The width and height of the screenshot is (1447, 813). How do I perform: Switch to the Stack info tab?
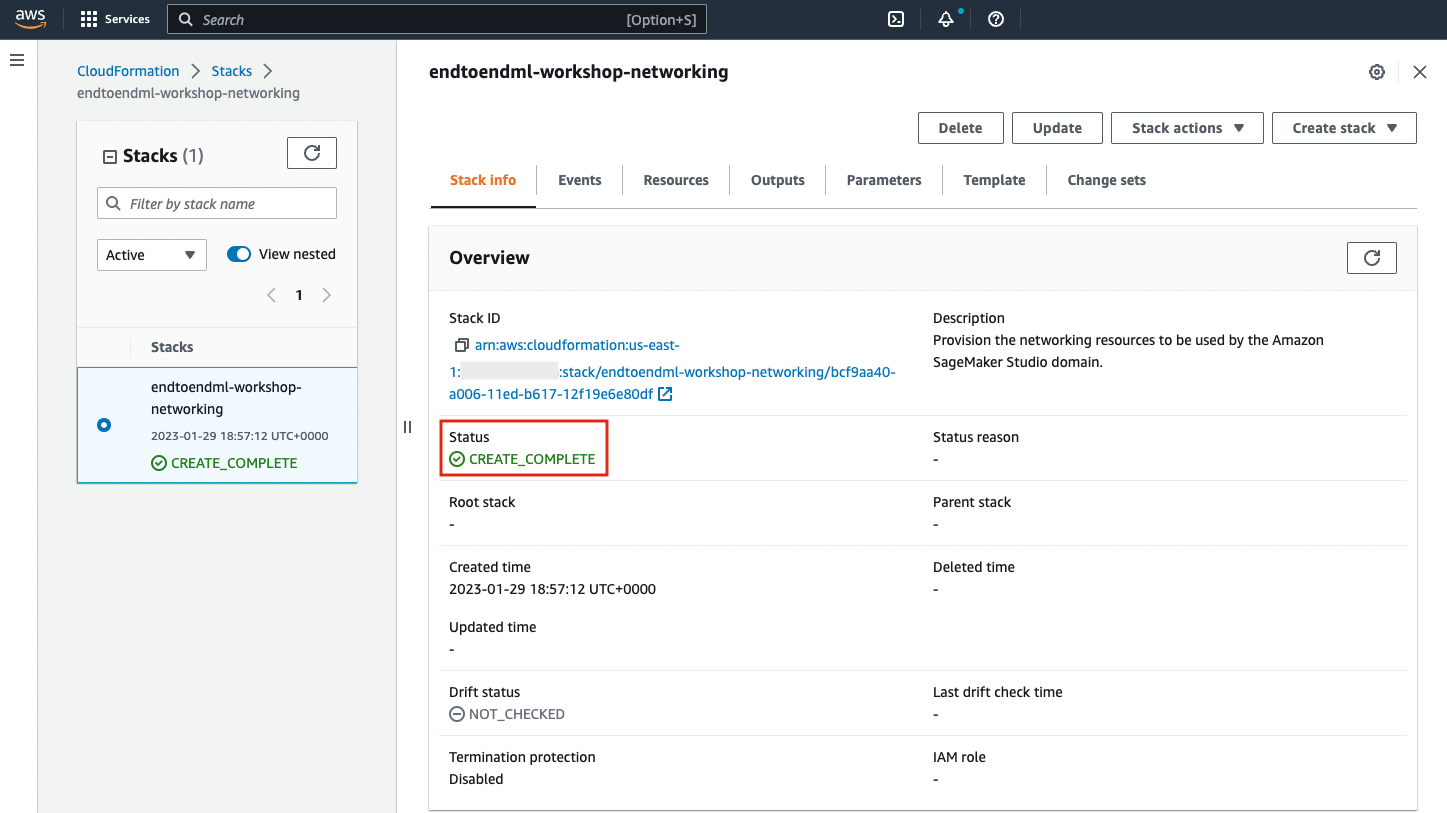point(483,180)
